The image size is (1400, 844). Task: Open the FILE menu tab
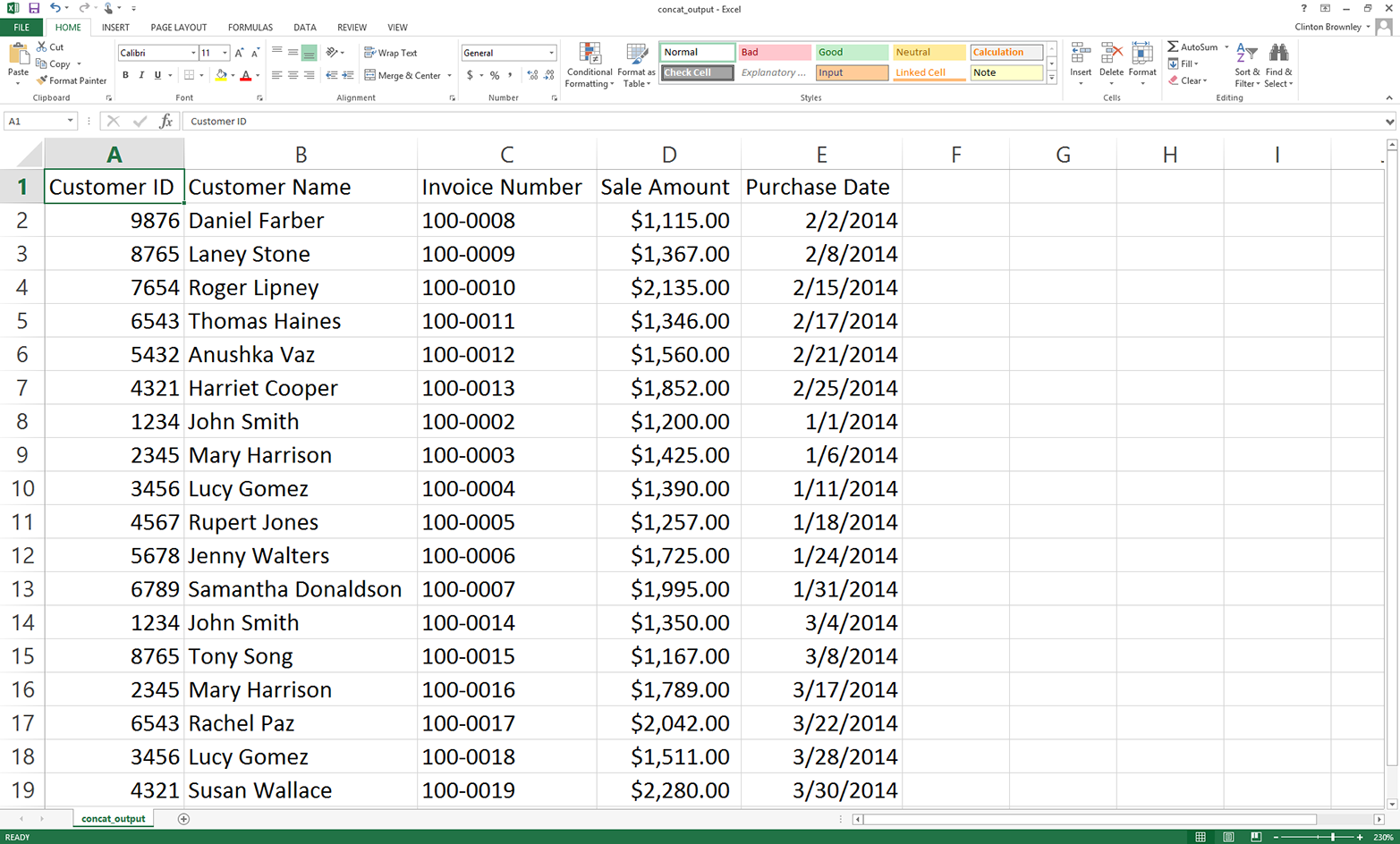tap(21, 28)
